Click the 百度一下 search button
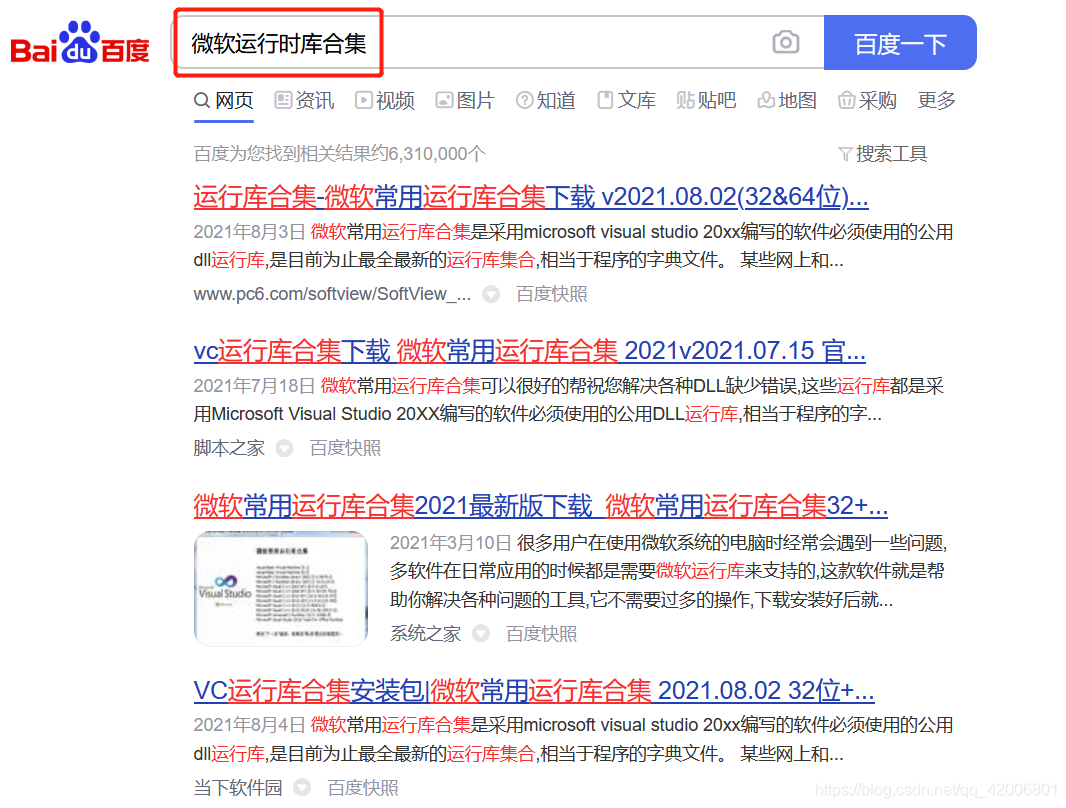 (900, 43)
